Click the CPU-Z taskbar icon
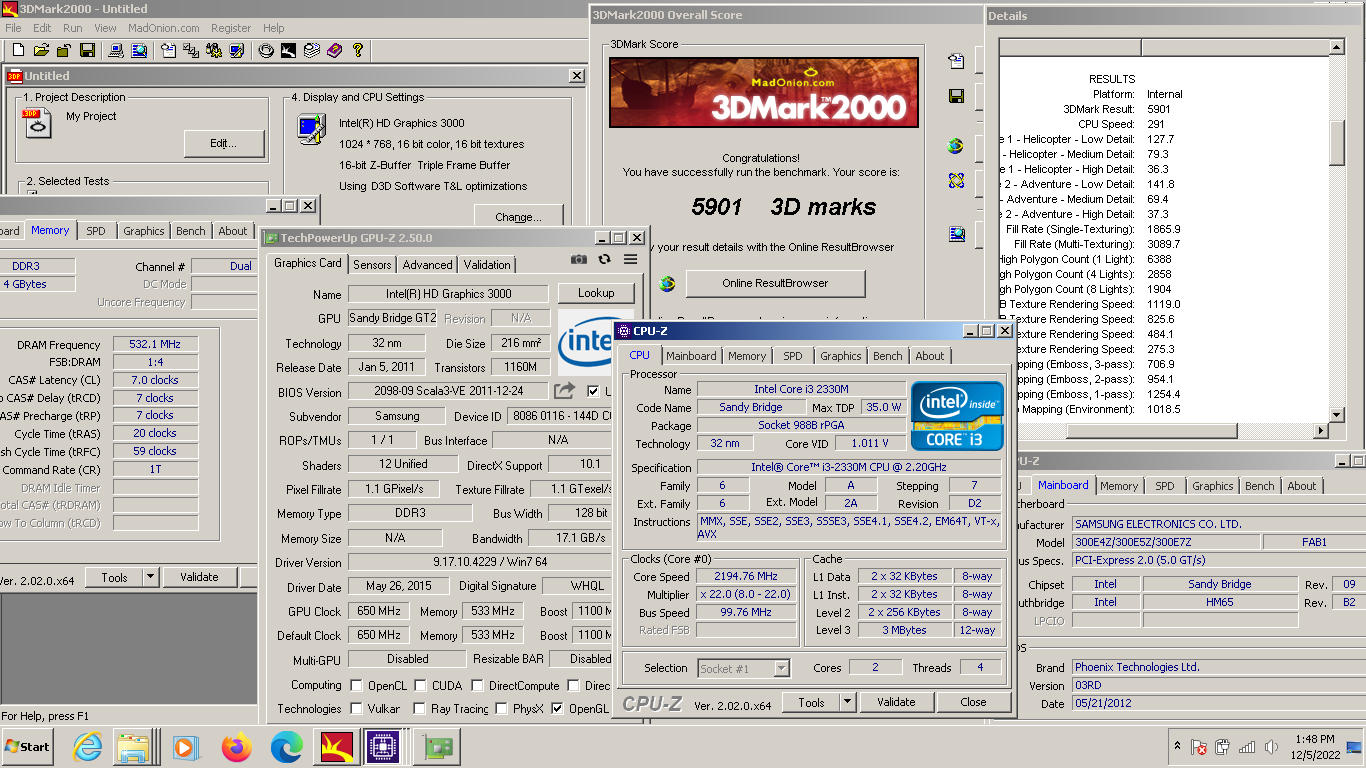 coord(383,747)
